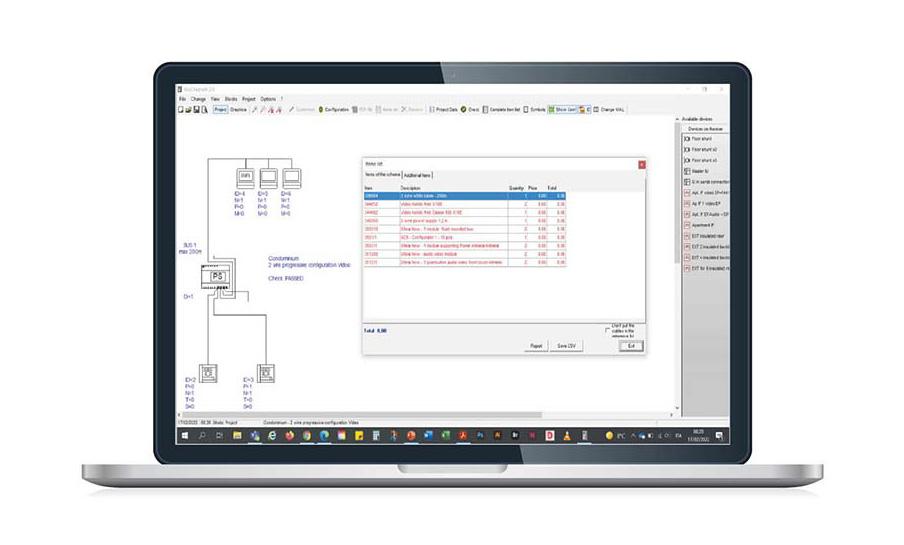Tick the "Don't put the cables" checkbox
Viewport: 904px width, 545px height.
click(608, 328)
